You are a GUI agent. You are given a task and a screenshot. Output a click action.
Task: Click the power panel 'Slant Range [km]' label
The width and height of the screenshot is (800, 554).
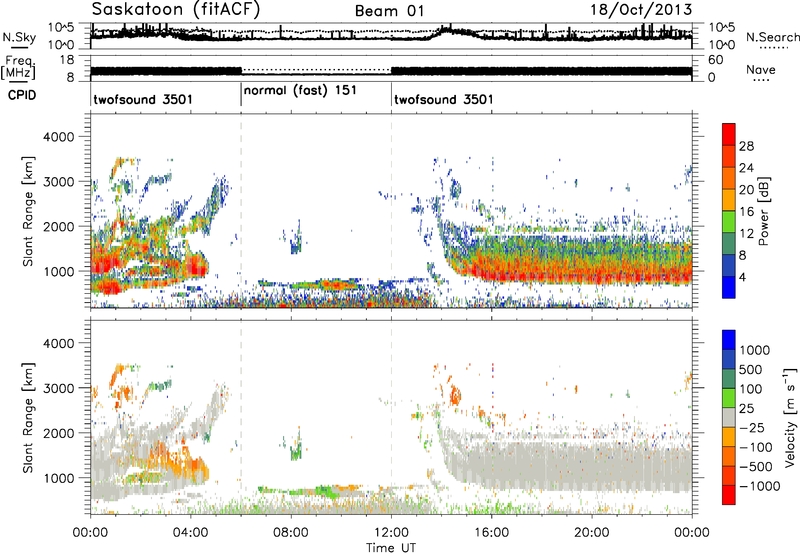point(28,211)
